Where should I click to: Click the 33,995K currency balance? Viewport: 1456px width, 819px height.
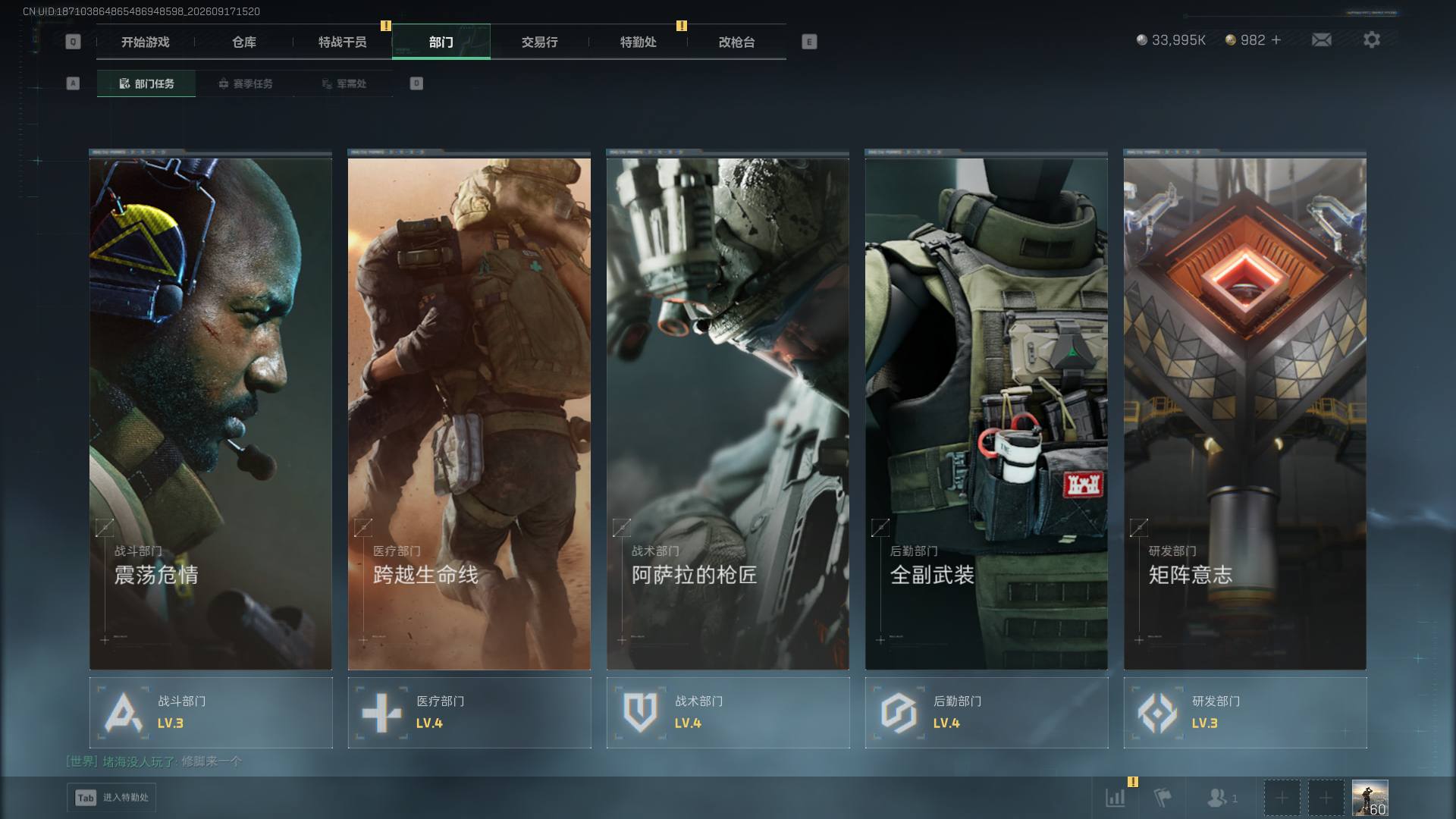click(1171, 40)
